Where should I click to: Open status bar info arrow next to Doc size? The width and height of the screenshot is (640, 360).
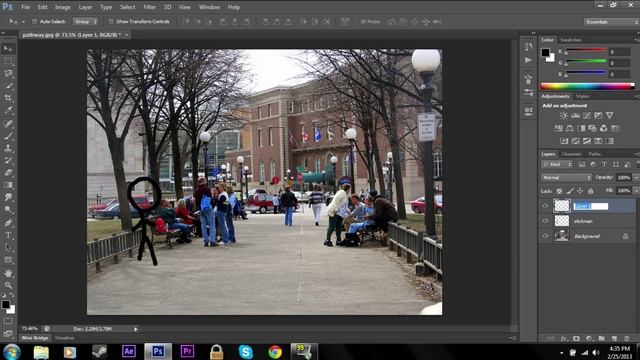click(136, 329)
